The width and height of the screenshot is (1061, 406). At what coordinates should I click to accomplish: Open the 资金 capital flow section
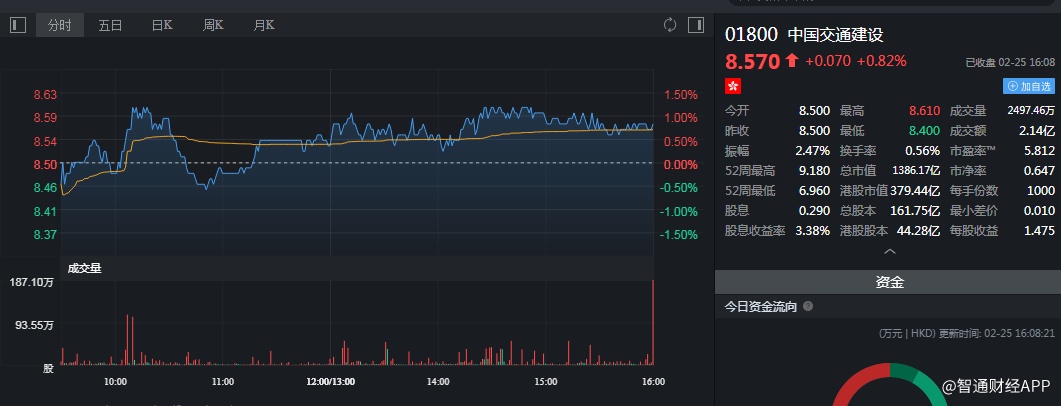[889, 283]
